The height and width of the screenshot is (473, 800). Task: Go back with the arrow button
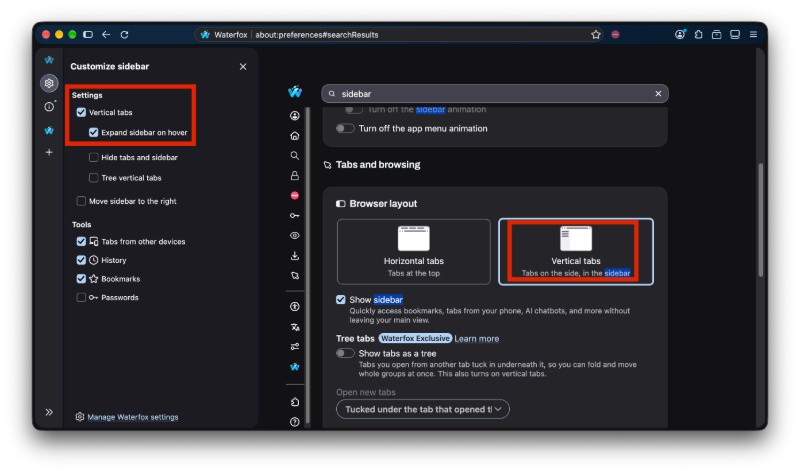coord(106,35)
